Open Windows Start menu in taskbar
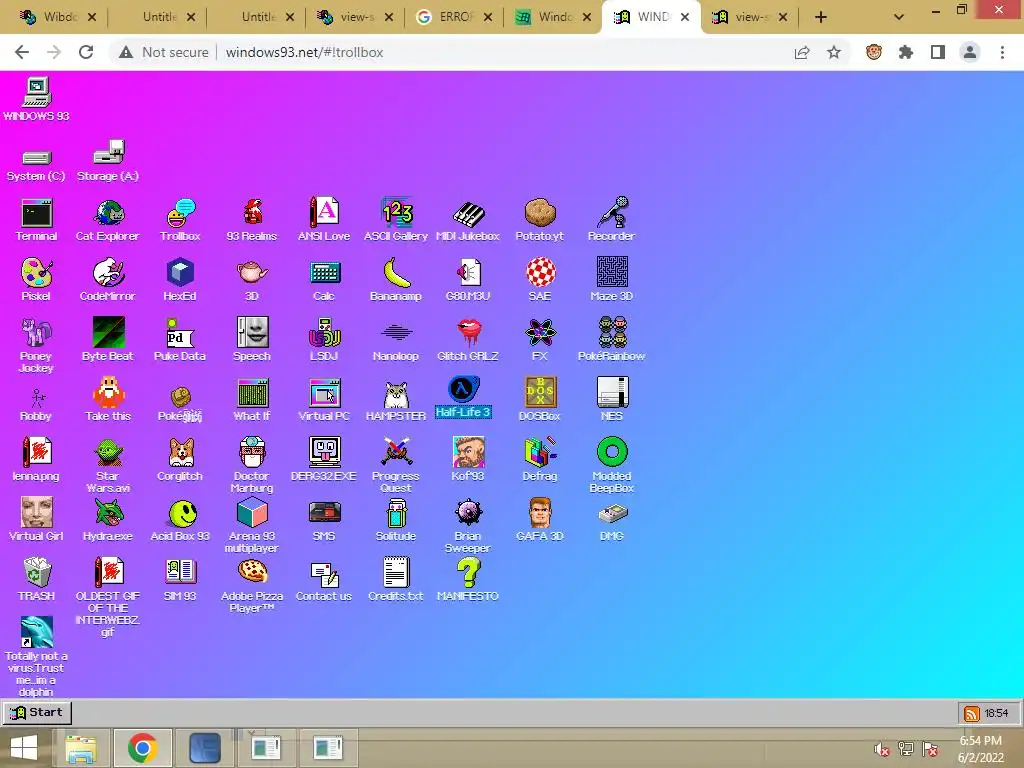Viewport: 1024px width, 768px height. (24, 748)
